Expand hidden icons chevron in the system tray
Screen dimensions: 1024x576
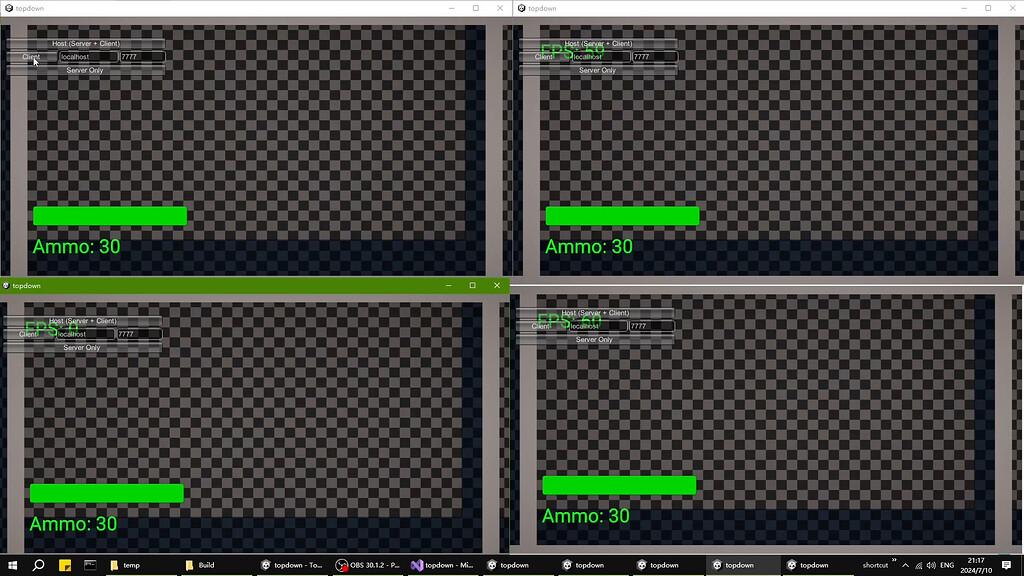904,565
